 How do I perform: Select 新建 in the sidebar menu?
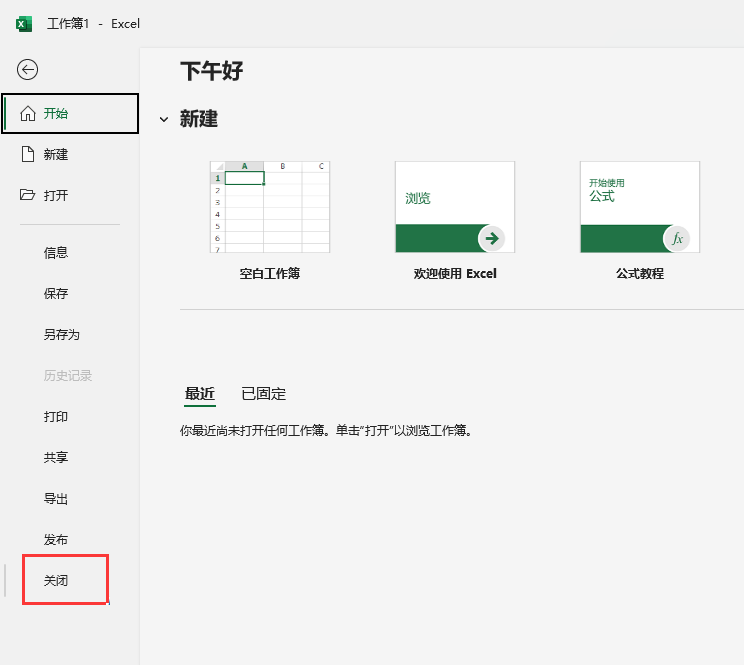[70, 154]
